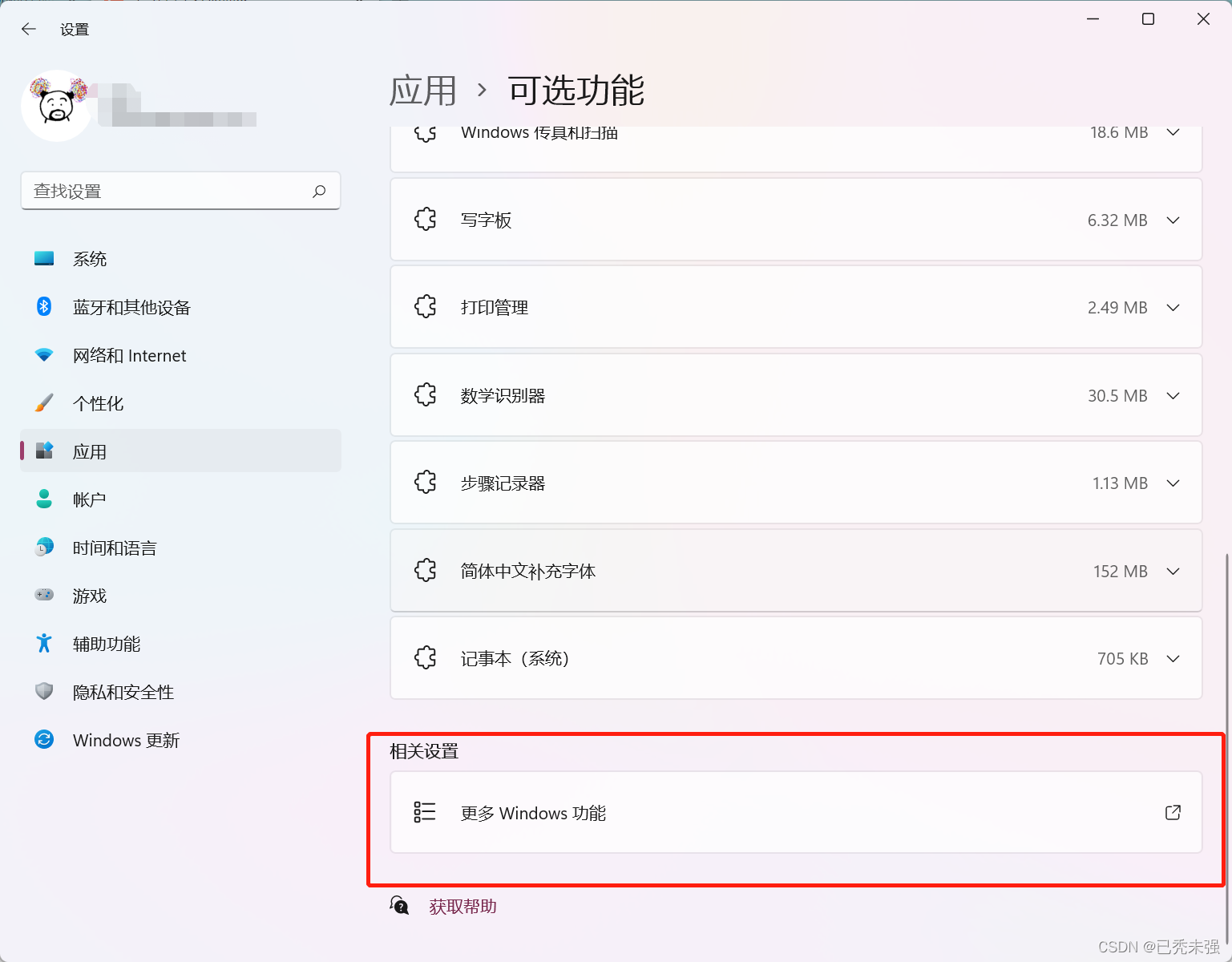The height and width of the screenshot is (962, 1232).
Task: Expand the 记事本（系统） chevron
Action: pyautogui.click(x=1173, y=658)
